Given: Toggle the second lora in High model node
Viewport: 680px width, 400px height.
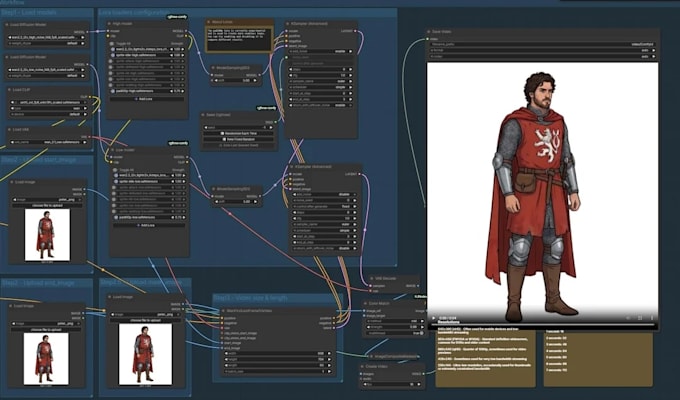Looking at the screenshot, I should (113, 55).
